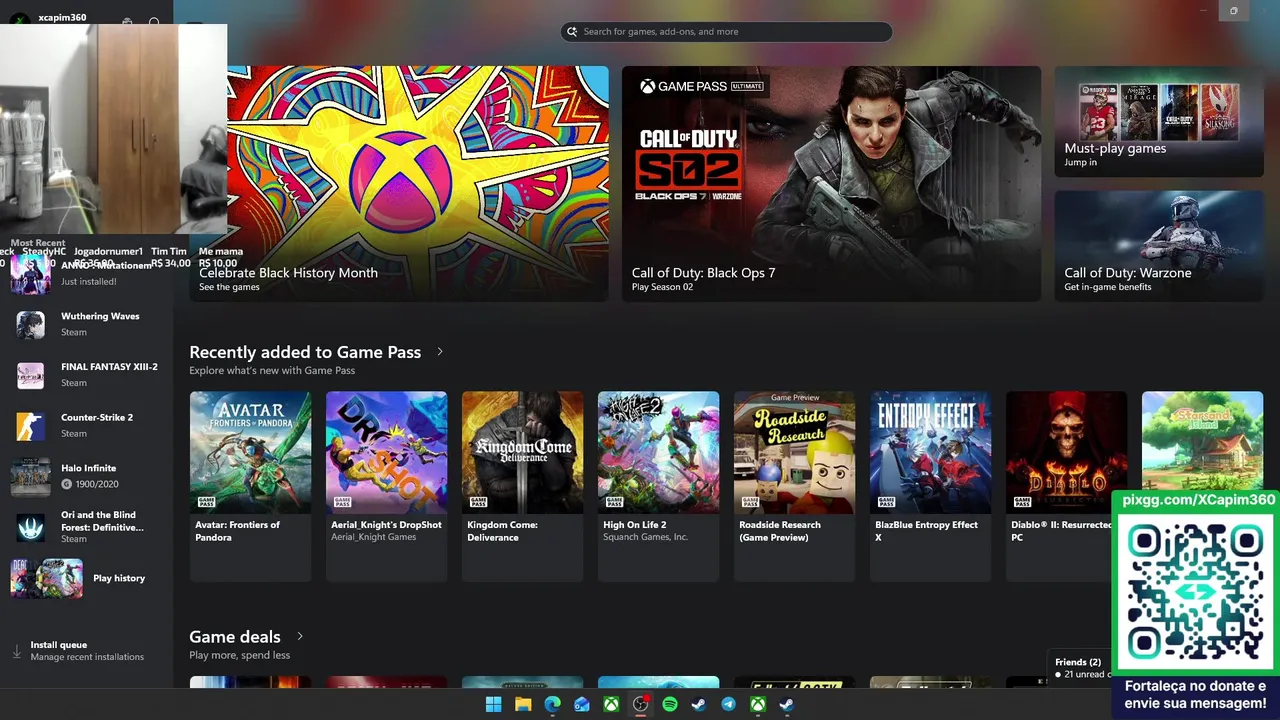This screenshot has width=1280, height=720.
Task: Select the Roadside Research game preview card
Action: [794, 486]
